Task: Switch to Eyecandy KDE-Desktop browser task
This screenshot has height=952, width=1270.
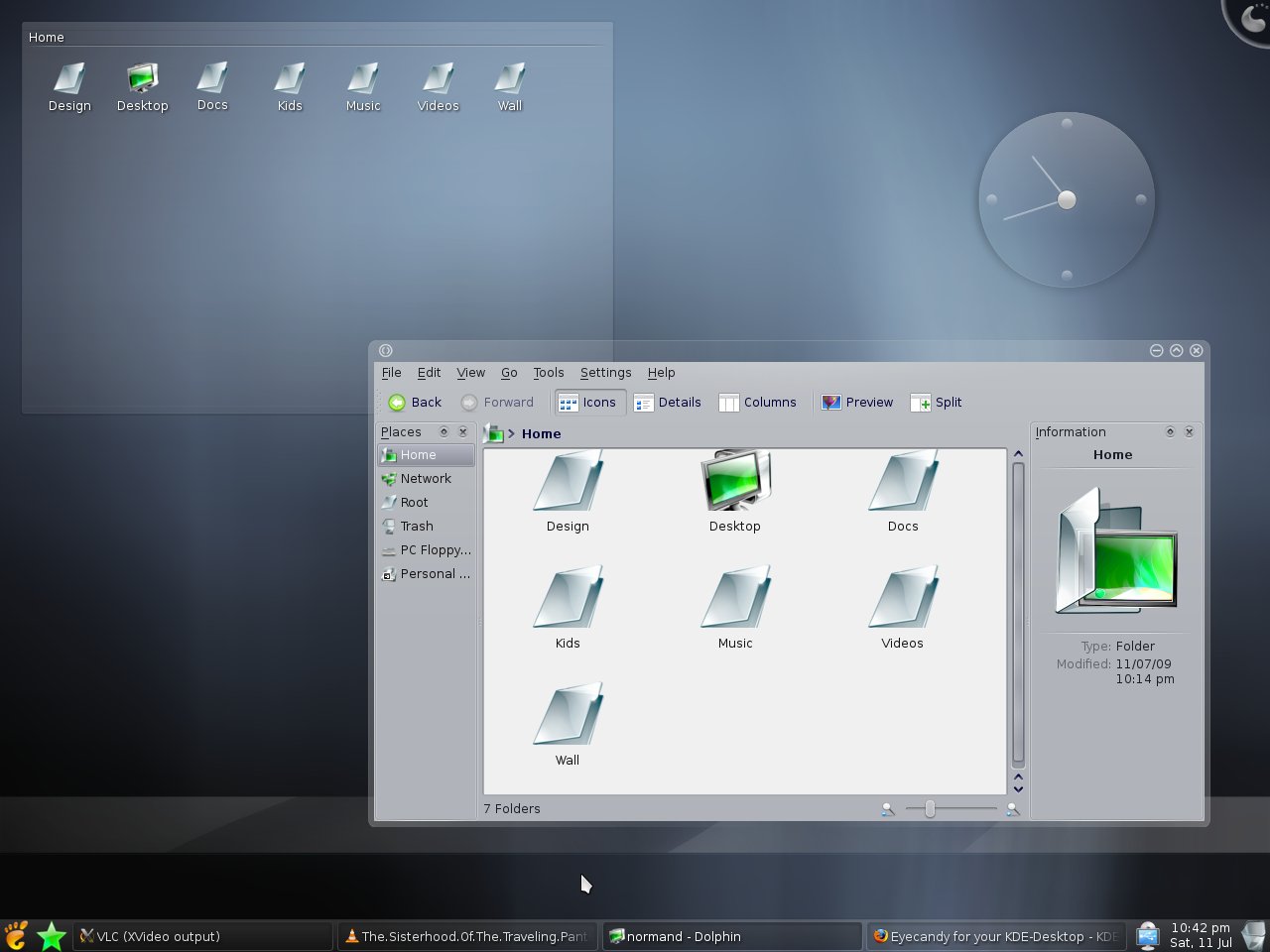Action: coord(996,936)
